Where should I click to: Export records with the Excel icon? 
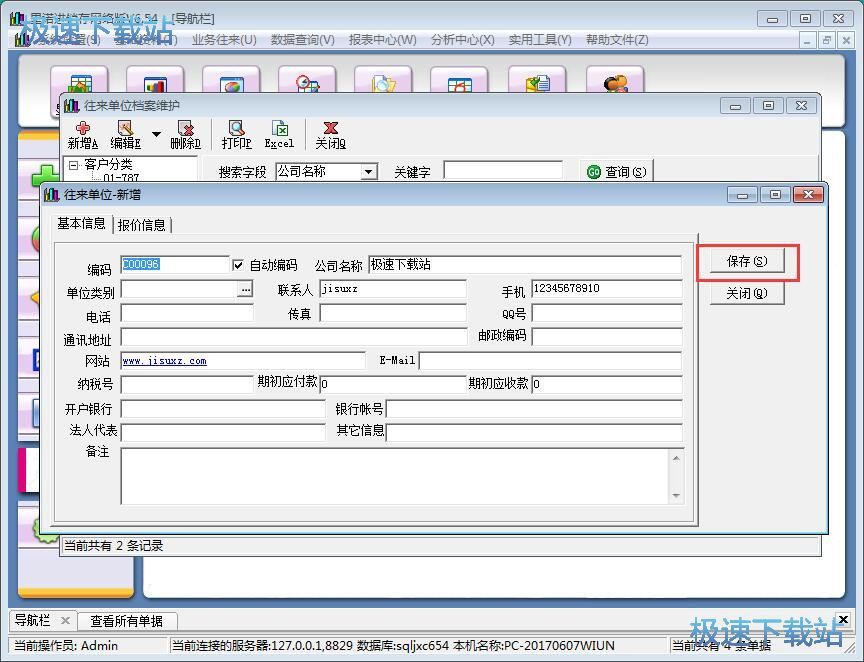pyautogui.click(x=279, y=135)
